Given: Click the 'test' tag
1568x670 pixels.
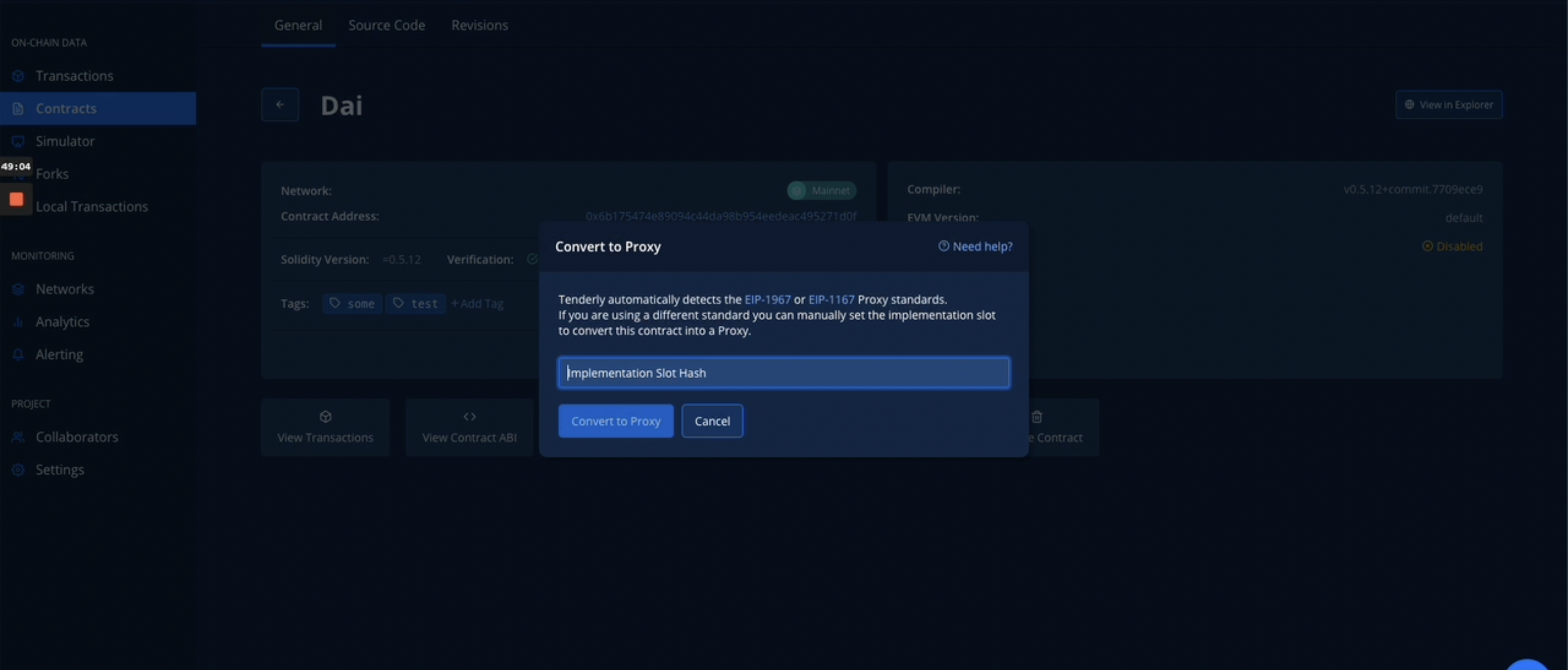Looking at the screenshot, I should 416,303.
